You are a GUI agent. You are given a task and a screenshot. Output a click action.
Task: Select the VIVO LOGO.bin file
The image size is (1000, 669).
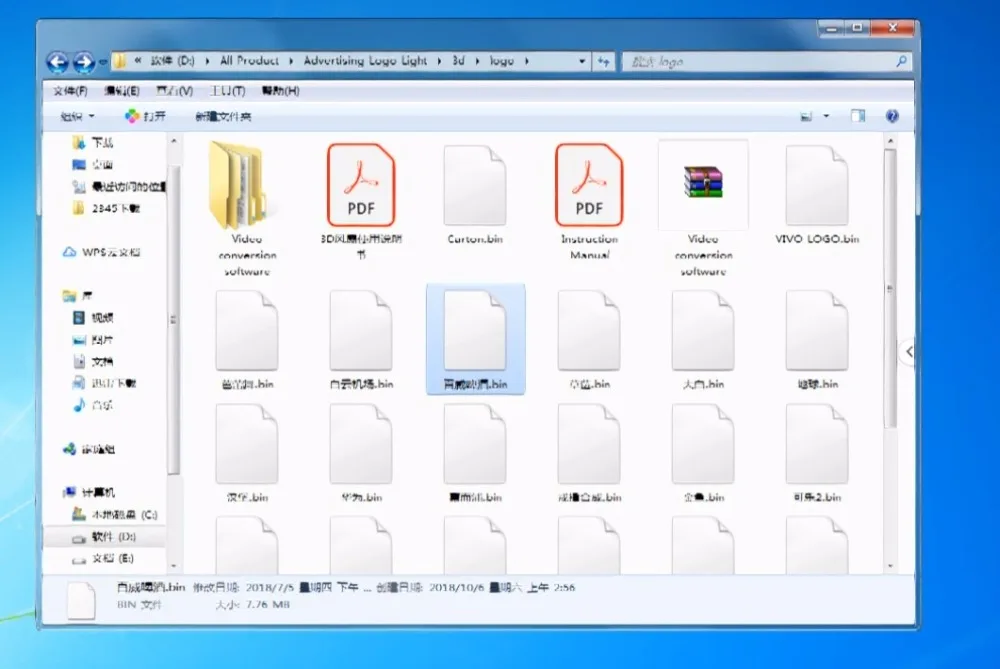coord(817,195)
